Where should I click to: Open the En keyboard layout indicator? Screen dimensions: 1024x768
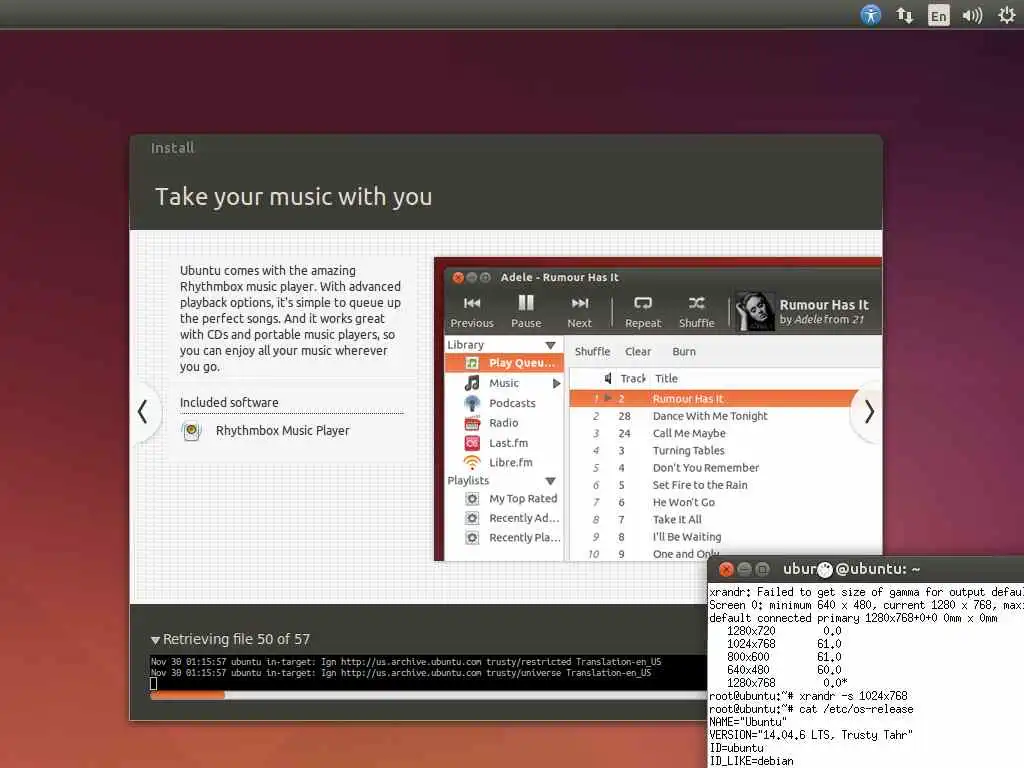[938, 16]
